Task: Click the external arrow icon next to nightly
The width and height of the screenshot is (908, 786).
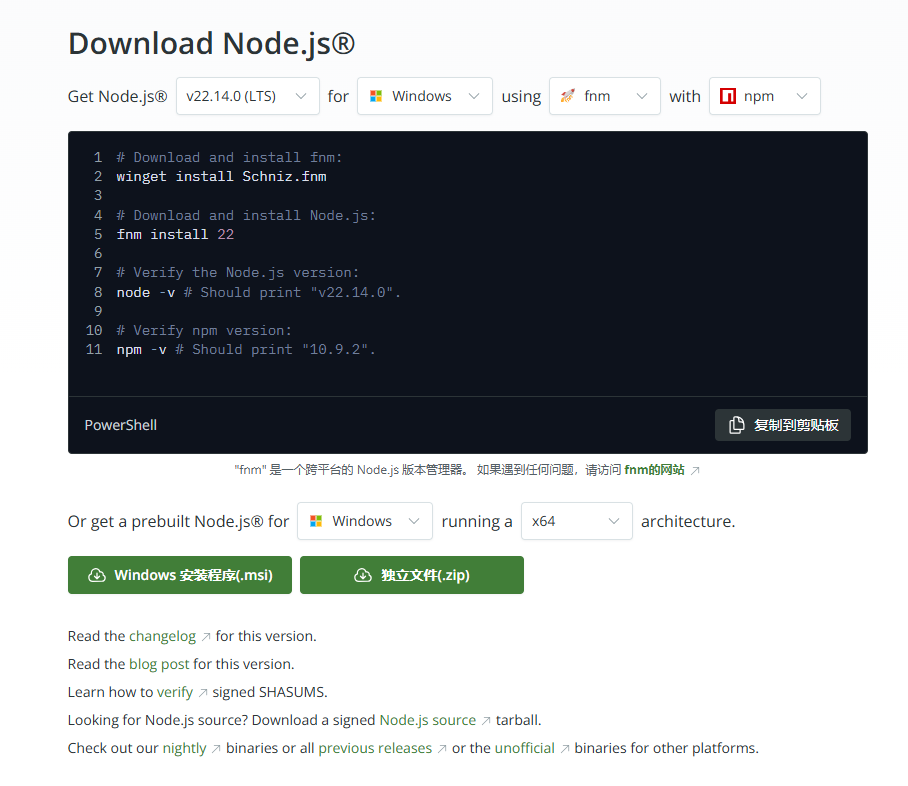Action: pos(216,749)
